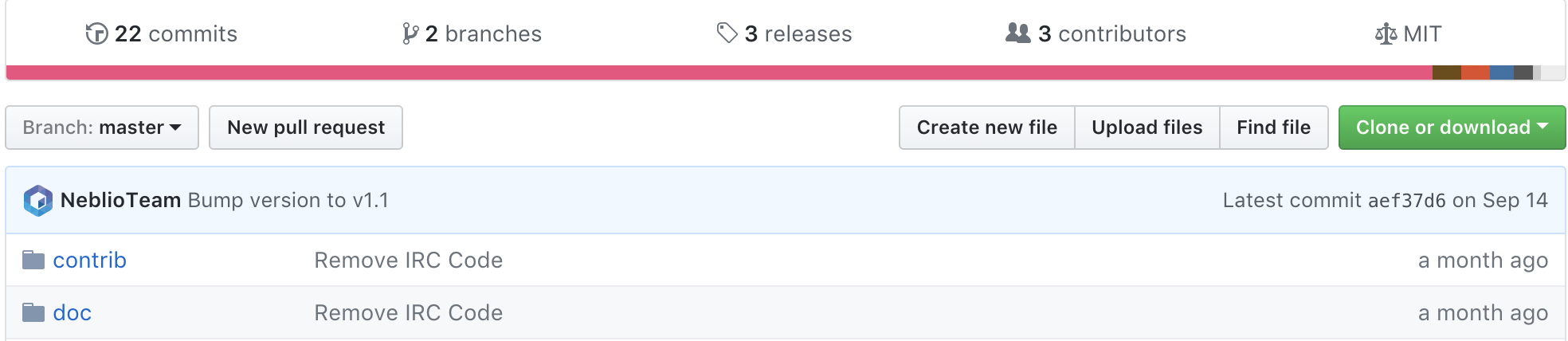
Task: Open the aef37d6 commit hash link
Action: click(1407, 201)
